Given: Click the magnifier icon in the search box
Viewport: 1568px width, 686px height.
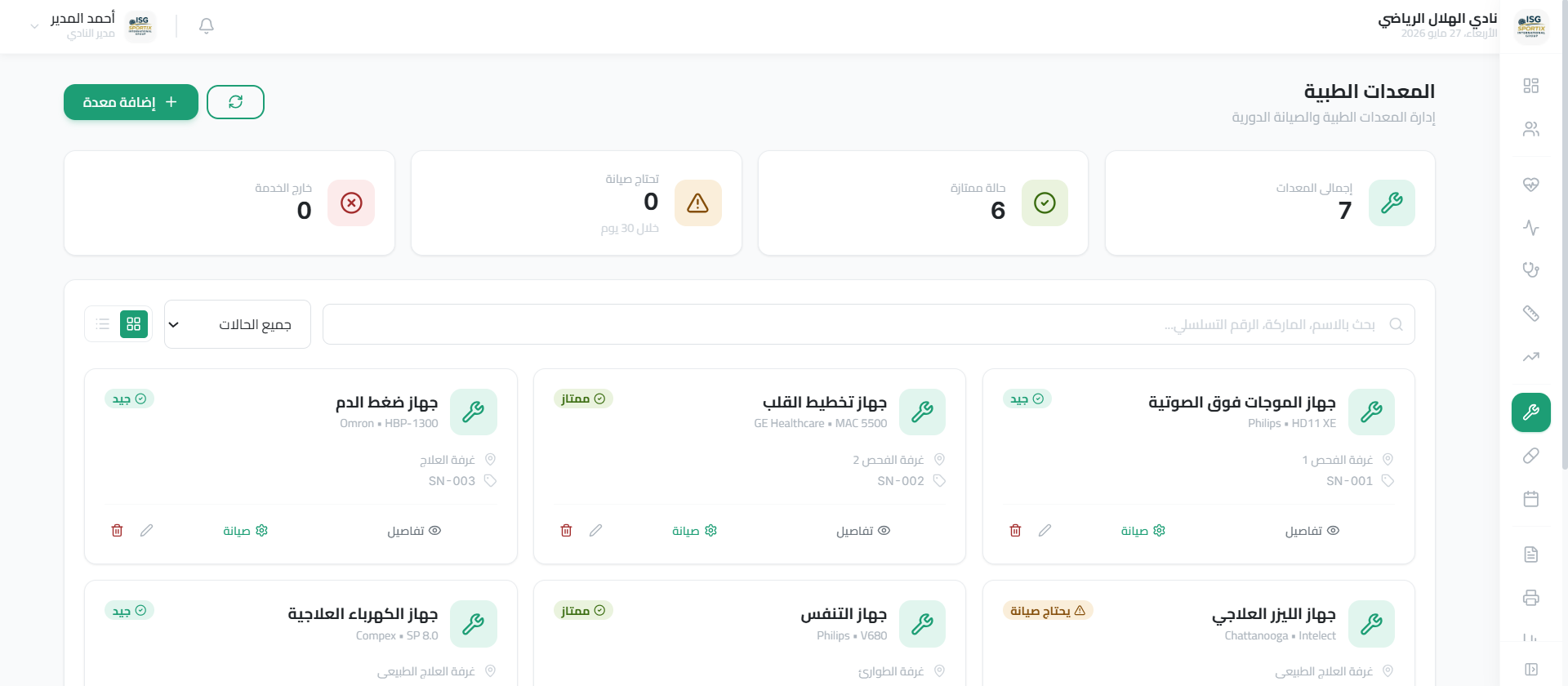Looking at the screenshot, I should pyautogui.click(x=1396, y=324).
